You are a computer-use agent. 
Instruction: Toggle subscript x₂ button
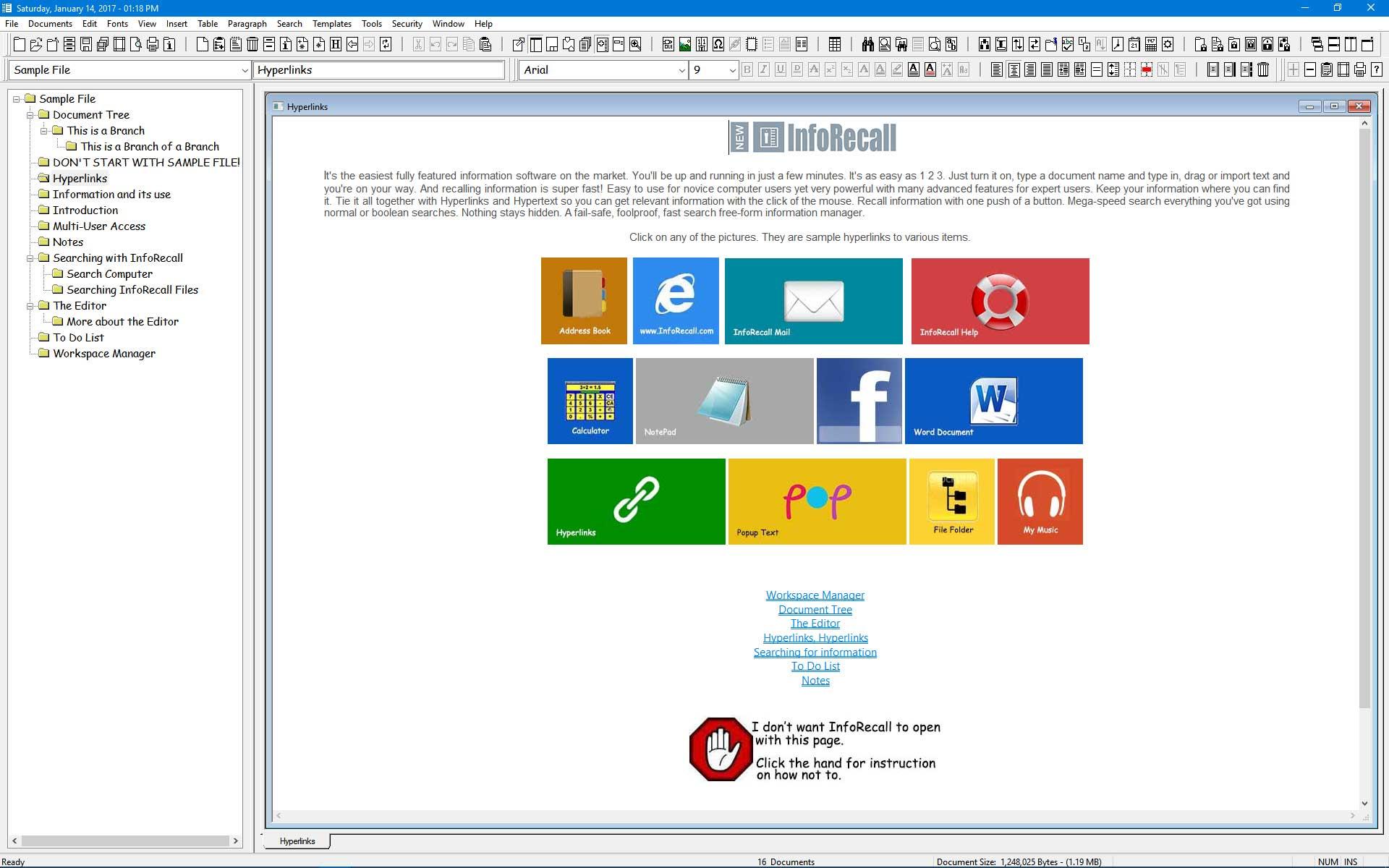coord(847,70)
